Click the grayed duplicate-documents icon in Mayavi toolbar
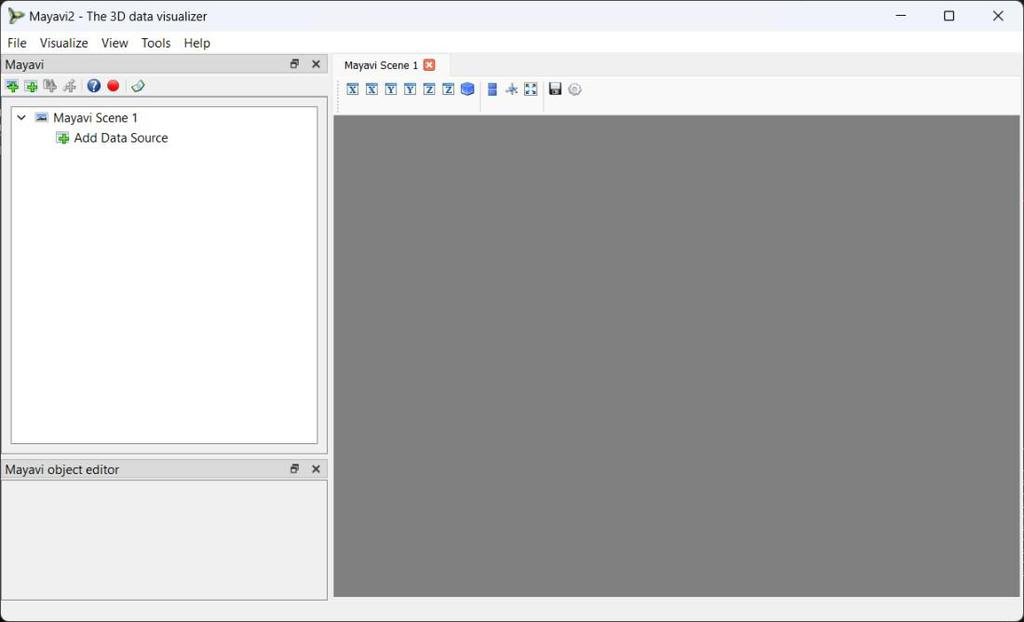The height and width of the screenshot is (622, 1024). pyautogui.click(x=50, y=86)
